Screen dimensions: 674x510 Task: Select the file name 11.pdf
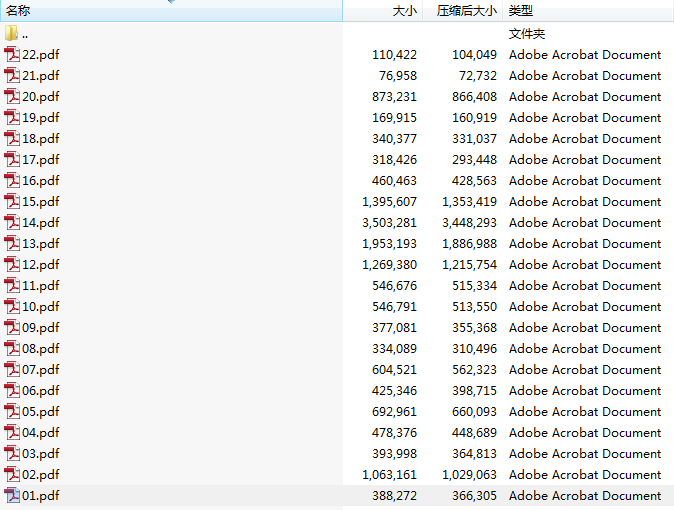point(41,286)
